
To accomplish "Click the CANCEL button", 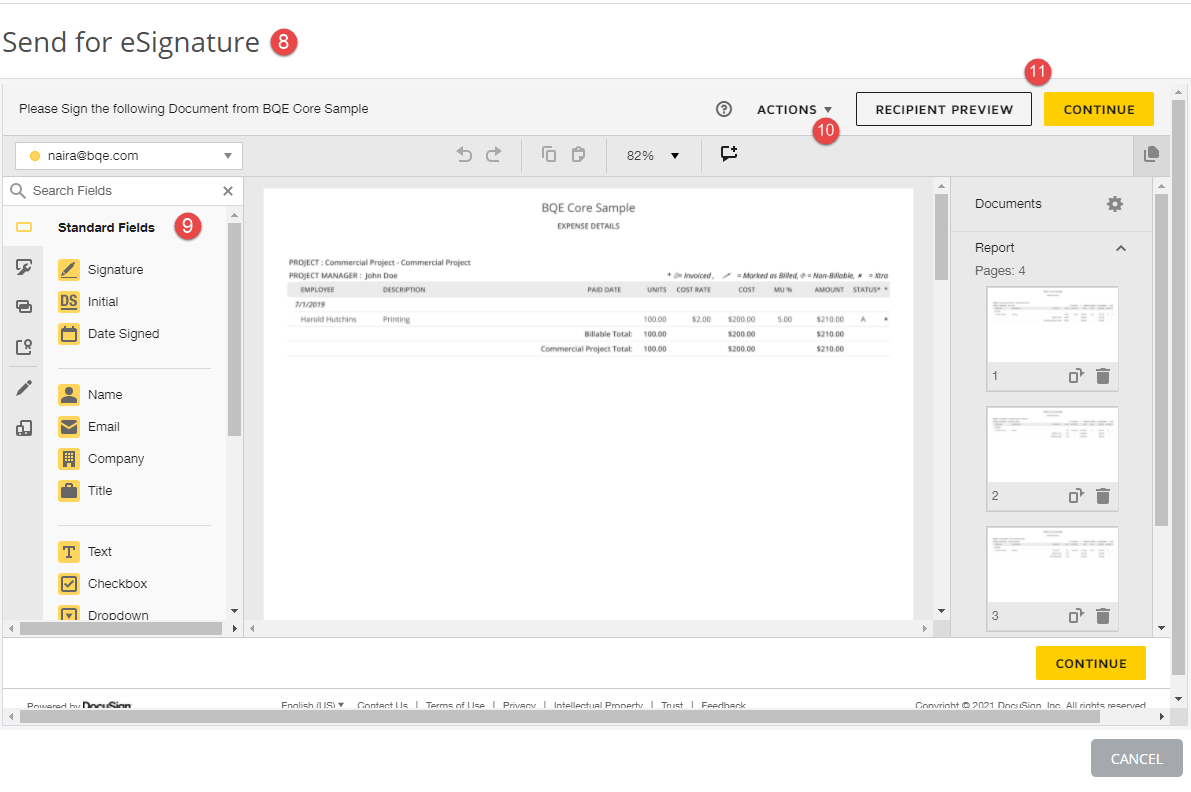I will (1136, 759).
